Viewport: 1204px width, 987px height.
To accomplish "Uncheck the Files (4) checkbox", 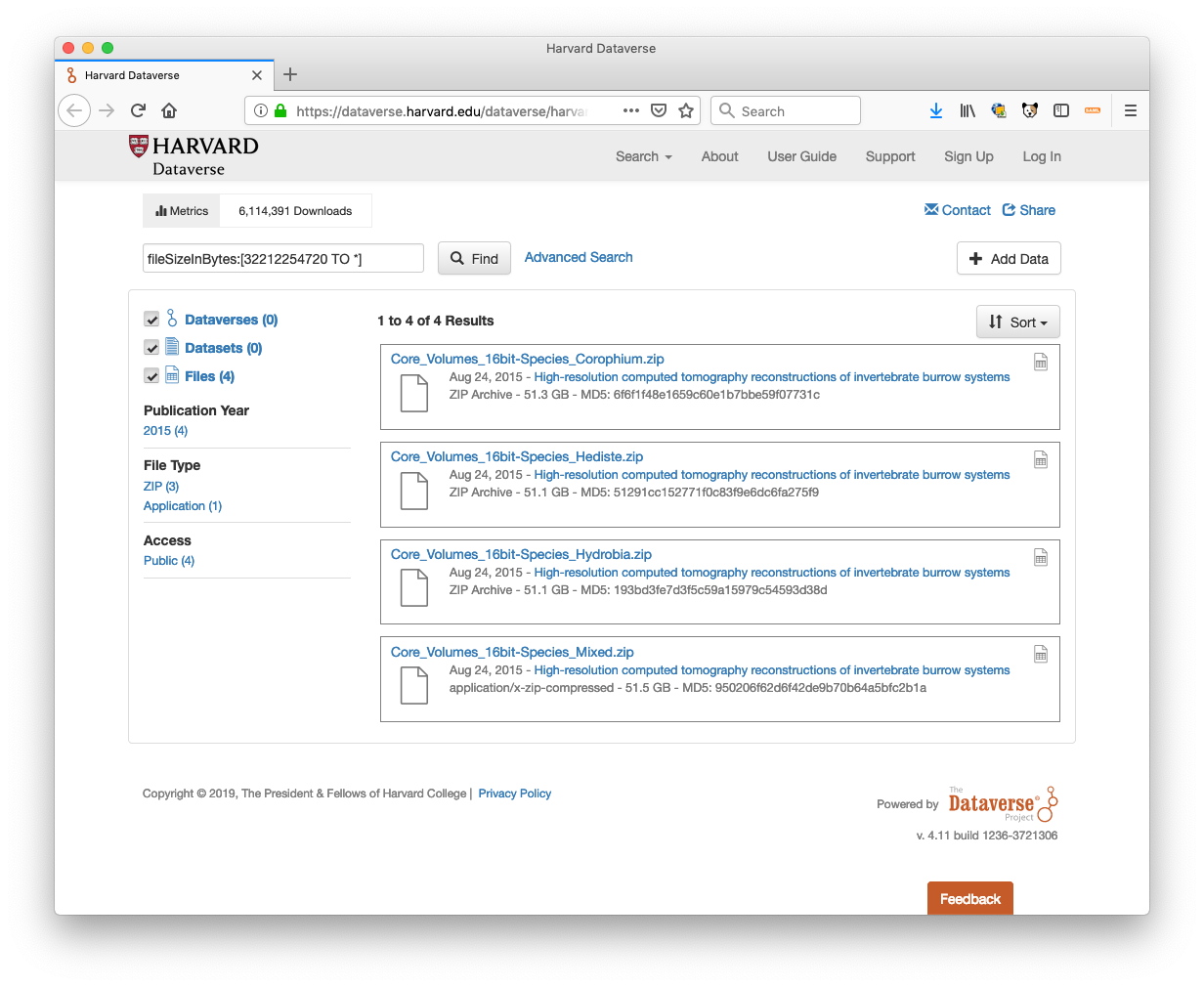I will (151, 376).
